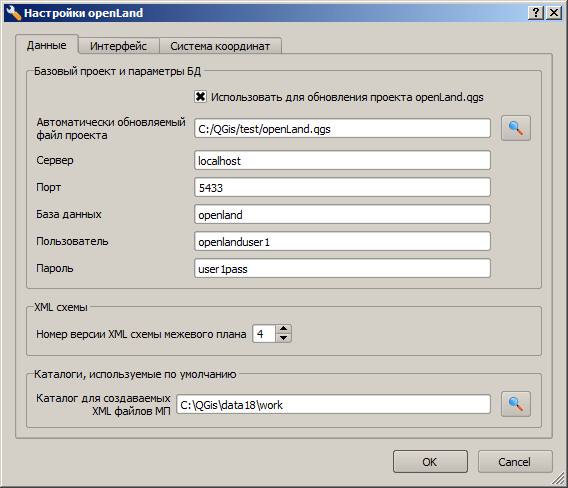Click the resize grip in the dialog corner

coord(558,478)
